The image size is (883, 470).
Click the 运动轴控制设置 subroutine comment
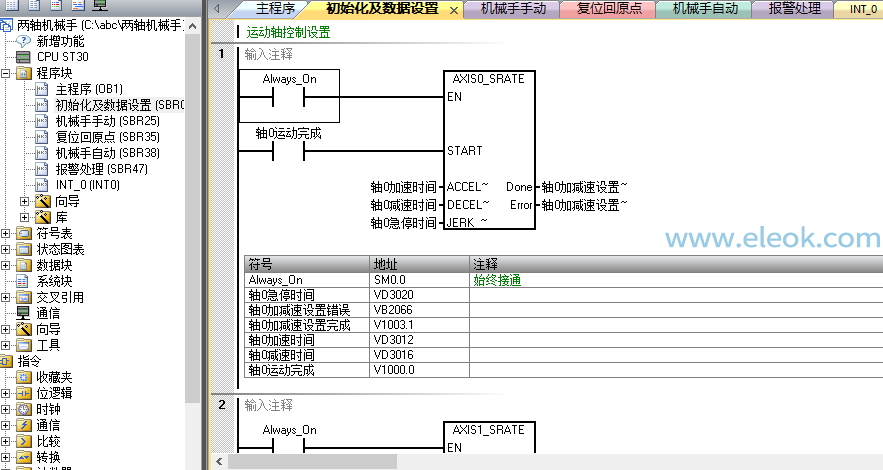pyautogui.click(x=288, y=33)
